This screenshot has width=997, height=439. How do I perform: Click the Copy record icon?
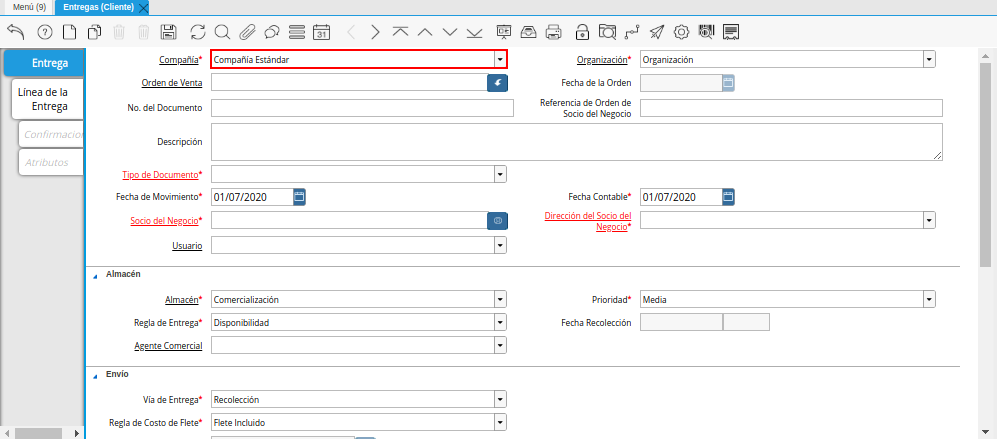[95, 32]
